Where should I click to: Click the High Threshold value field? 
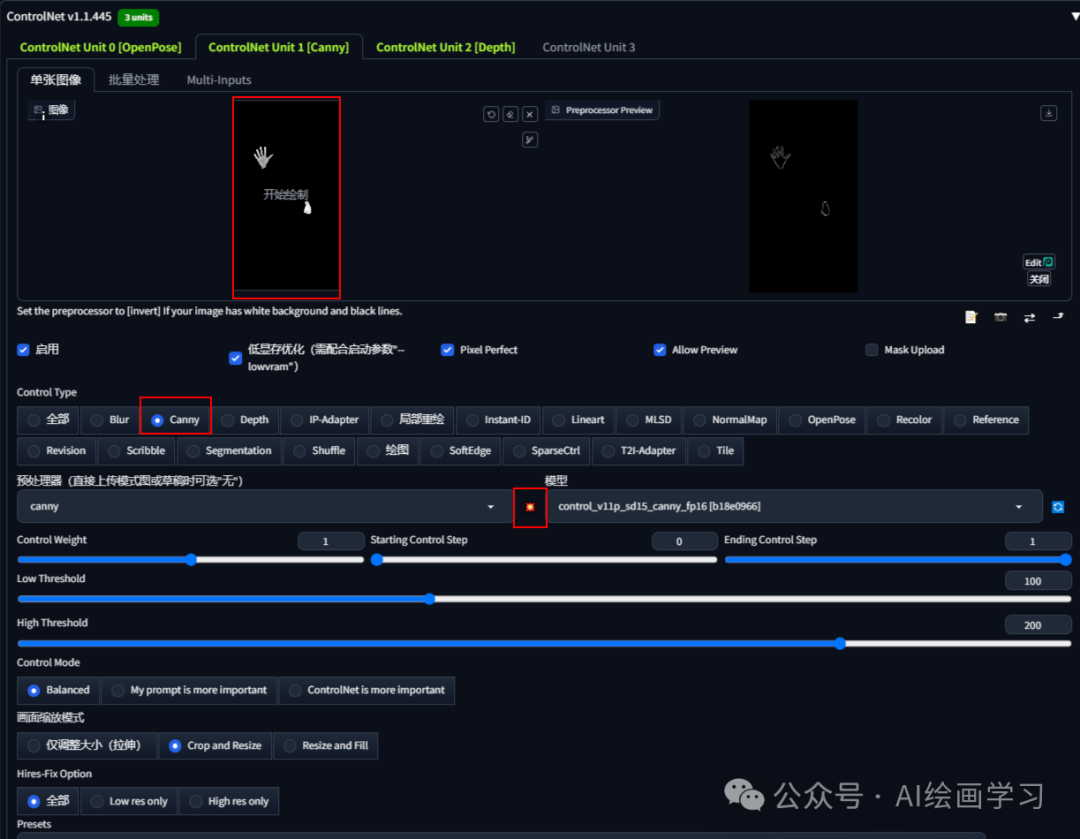pos(1038,625)
